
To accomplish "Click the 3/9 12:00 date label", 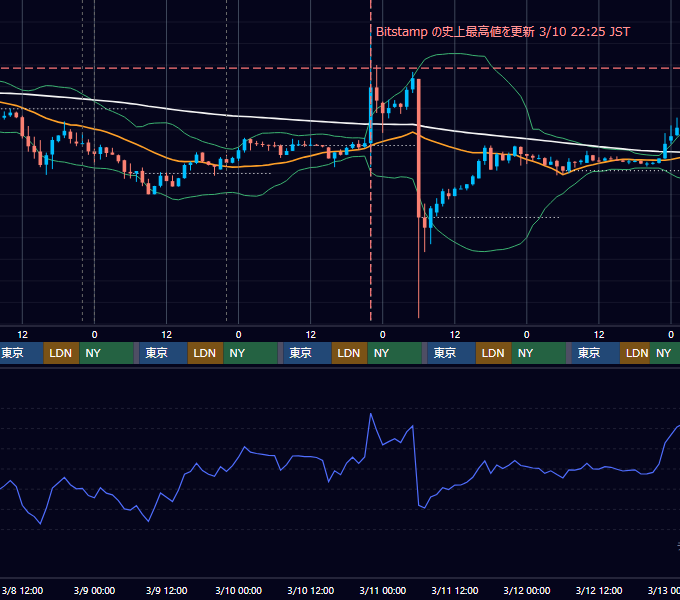I will pyautogui.click(x=167, y=590).
